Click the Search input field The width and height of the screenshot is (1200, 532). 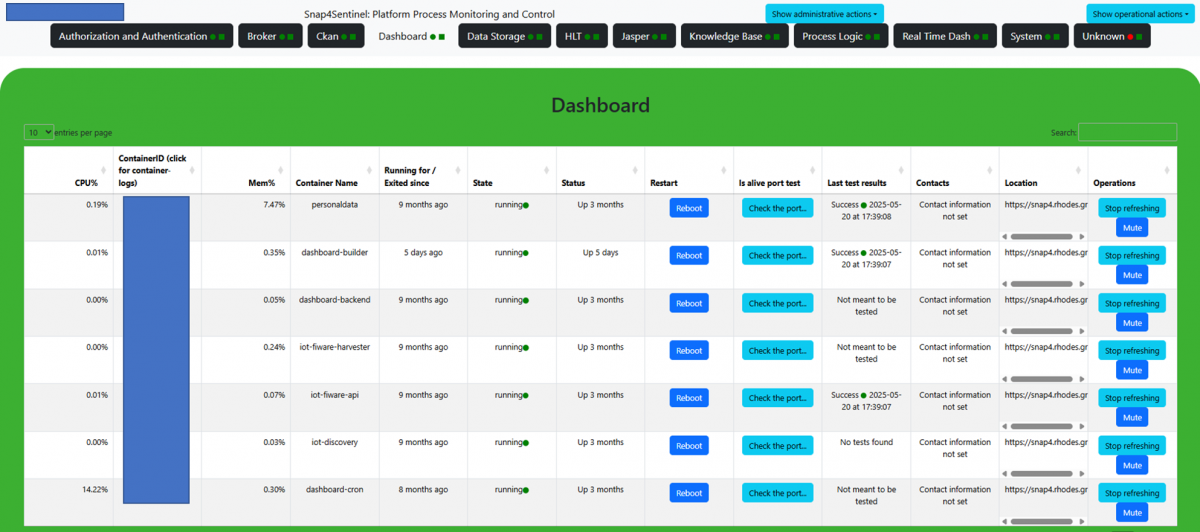(x=1127, y=132)
